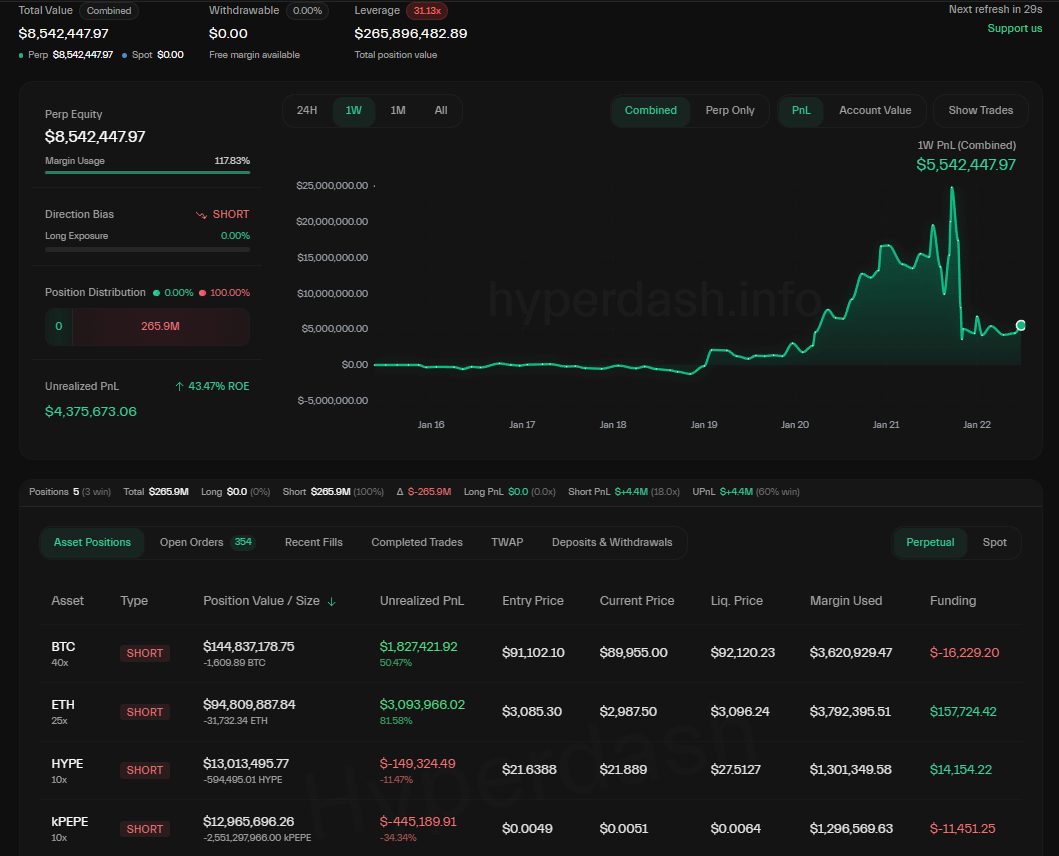Click ETH unrealized PnL $3,093,966.02

[422, 705]
